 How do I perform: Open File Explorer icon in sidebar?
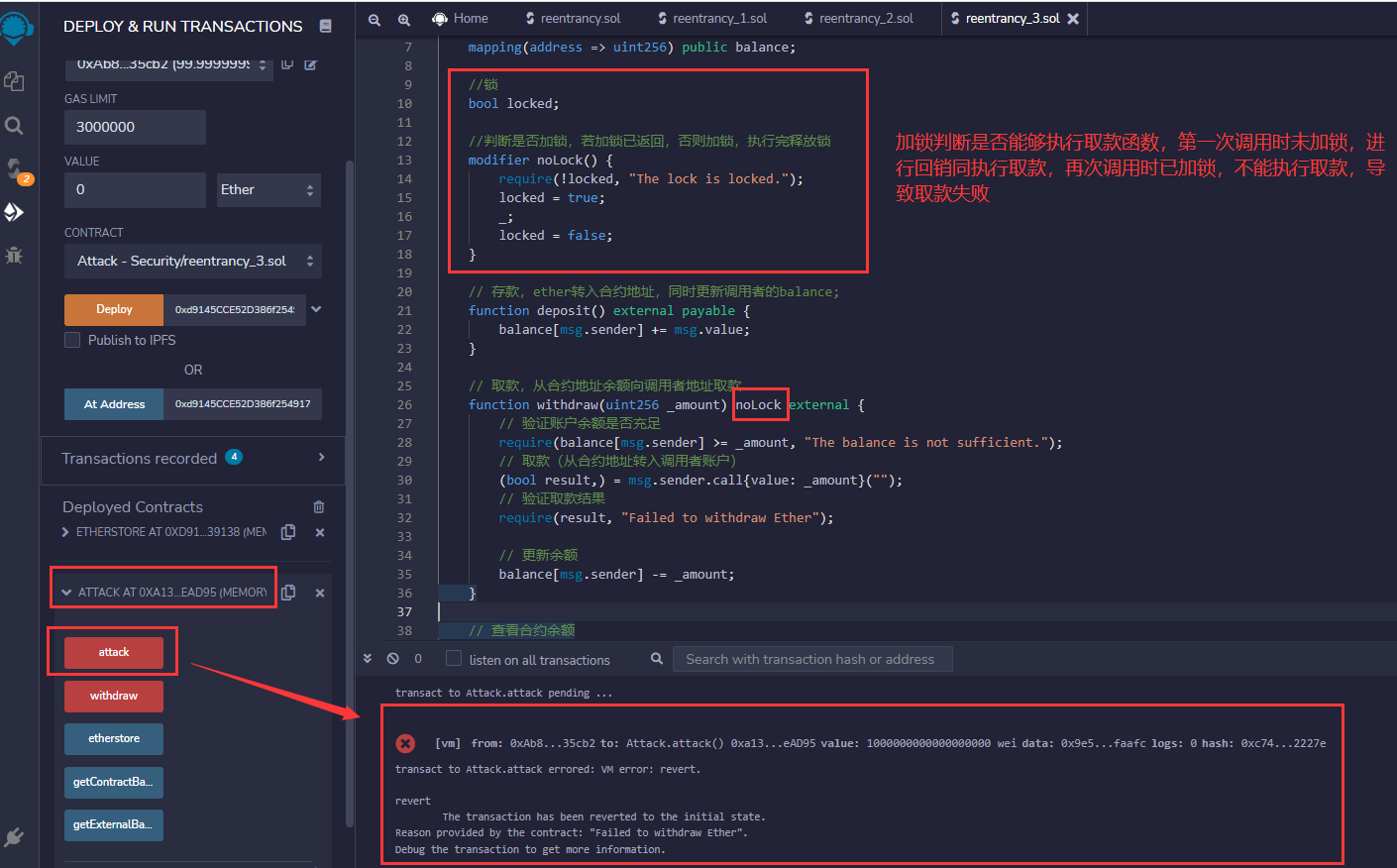tap(14, 82)
